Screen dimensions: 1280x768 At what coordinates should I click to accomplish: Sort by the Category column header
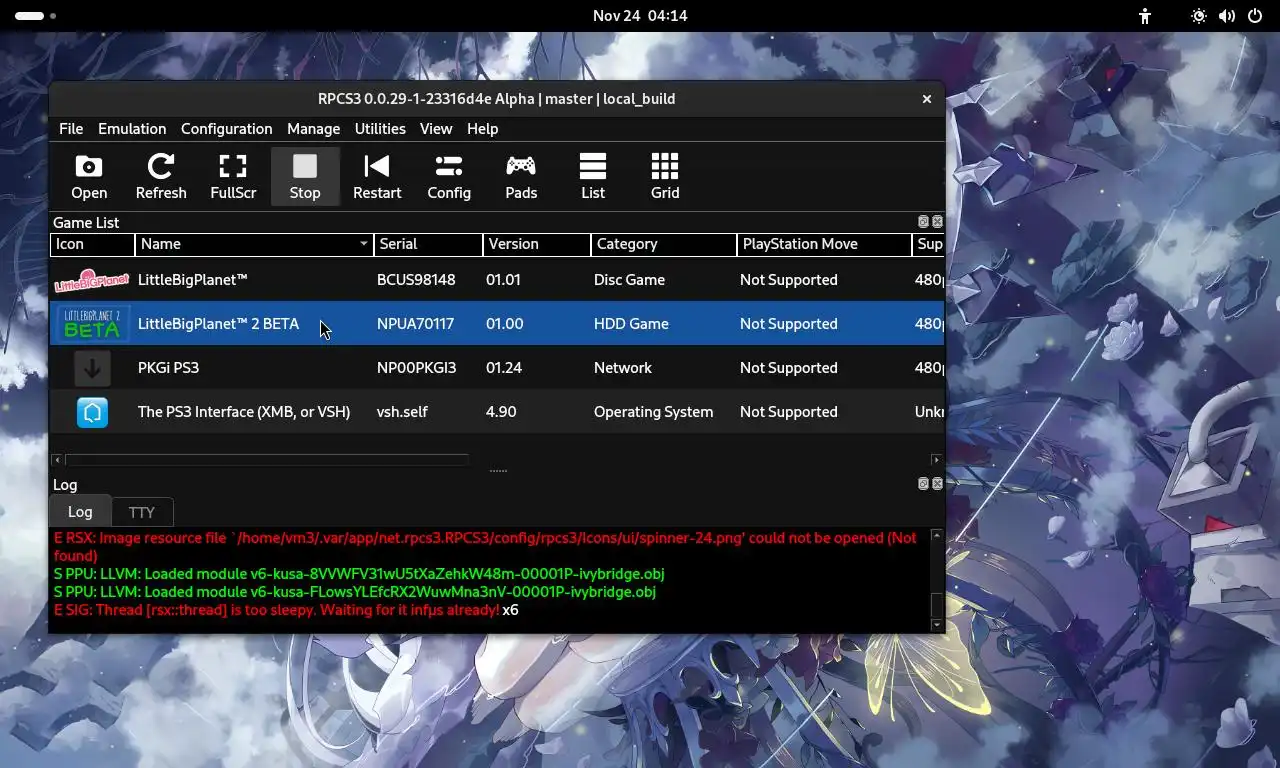(663, 244)
